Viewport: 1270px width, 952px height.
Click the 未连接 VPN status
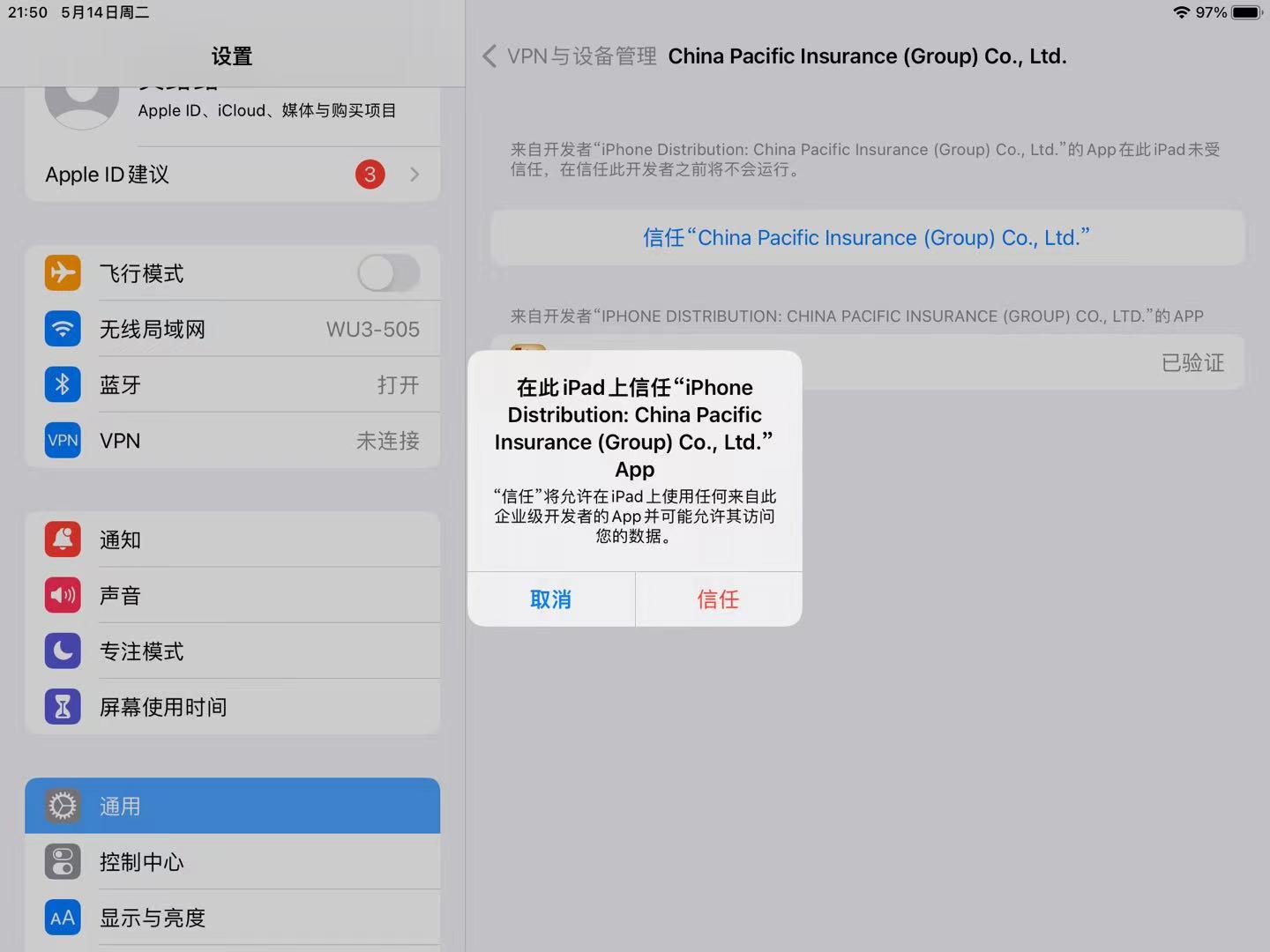click(x=388, y=441)
